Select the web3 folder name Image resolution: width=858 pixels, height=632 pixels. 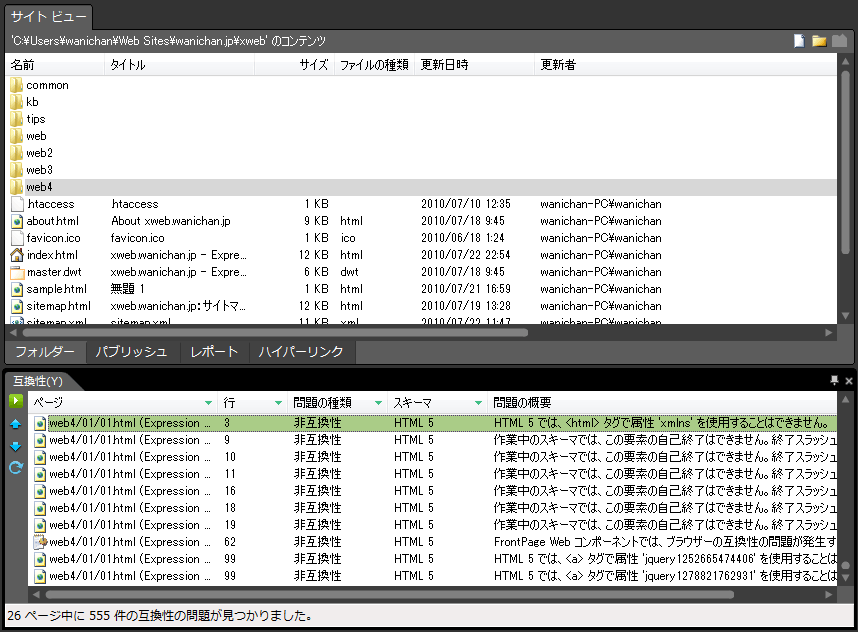[x=39, y=170]
